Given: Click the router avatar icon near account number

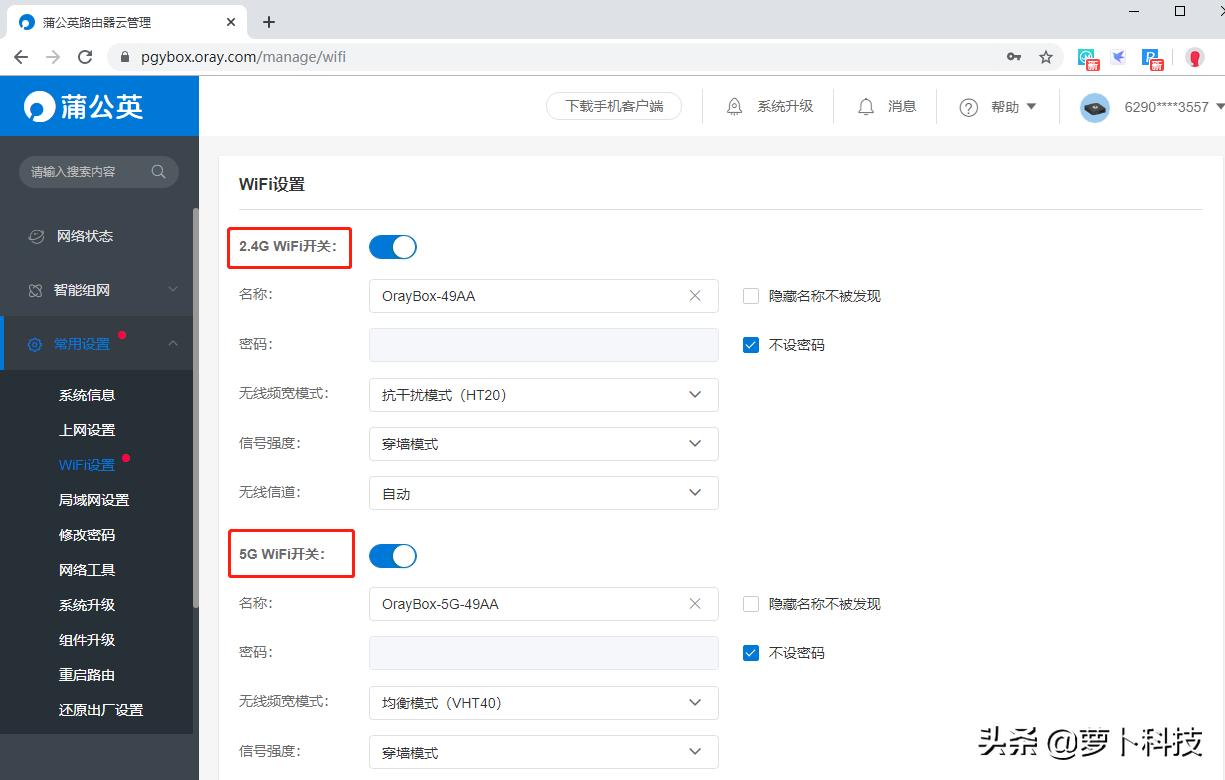Looking at the screenshot, I should (x=1094, y=107).
